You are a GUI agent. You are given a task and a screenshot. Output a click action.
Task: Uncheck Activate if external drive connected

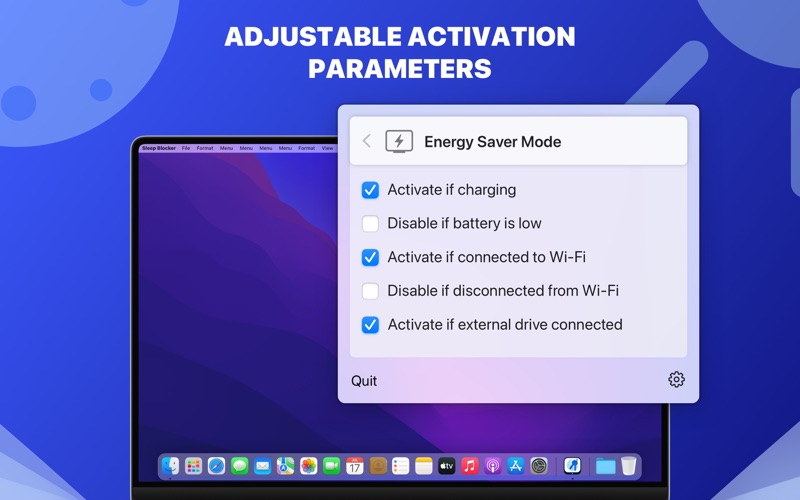(370, 324)
